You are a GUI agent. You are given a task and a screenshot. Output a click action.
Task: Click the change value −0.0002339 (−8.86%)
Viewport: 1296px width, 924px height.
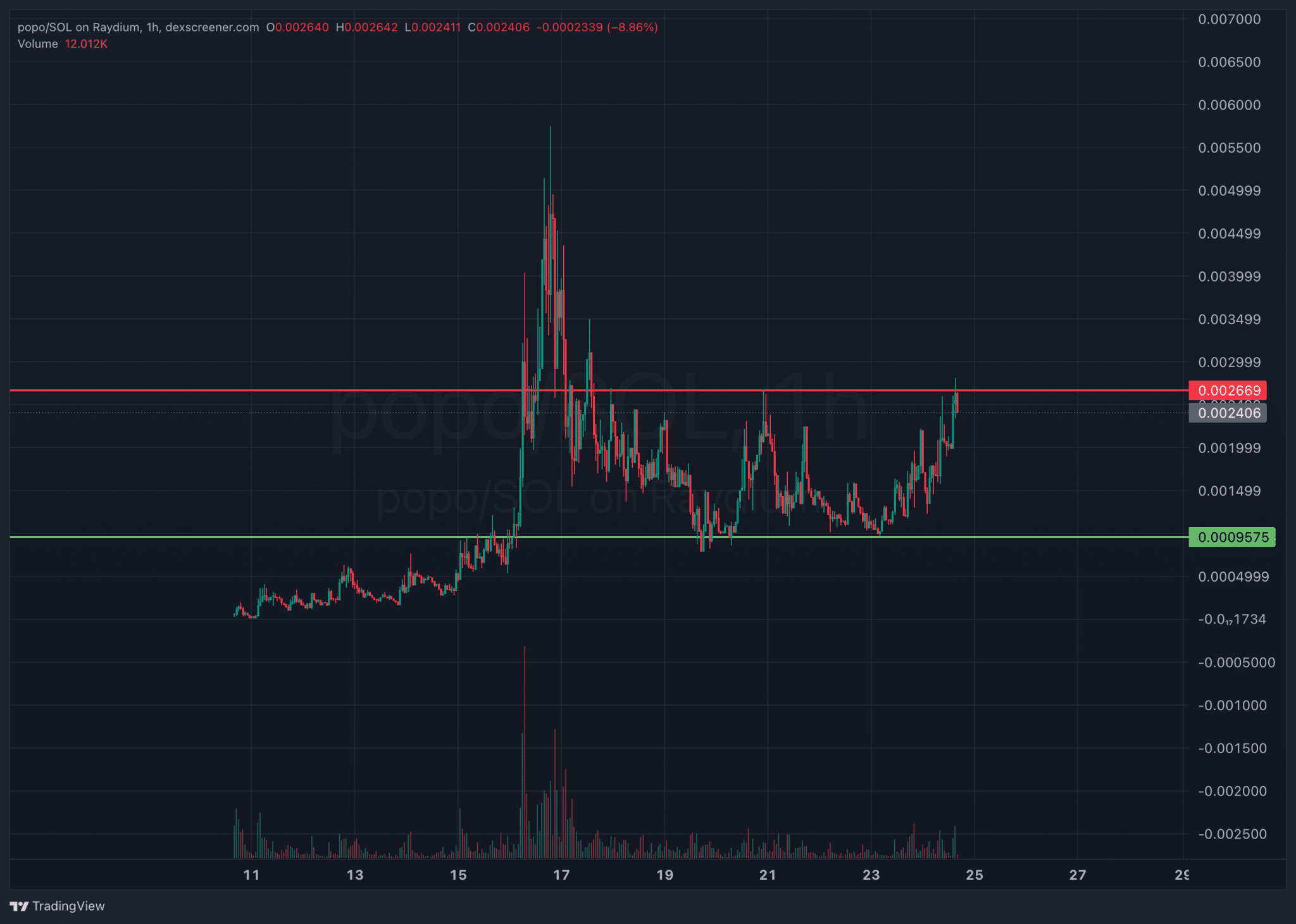point(597,27)
